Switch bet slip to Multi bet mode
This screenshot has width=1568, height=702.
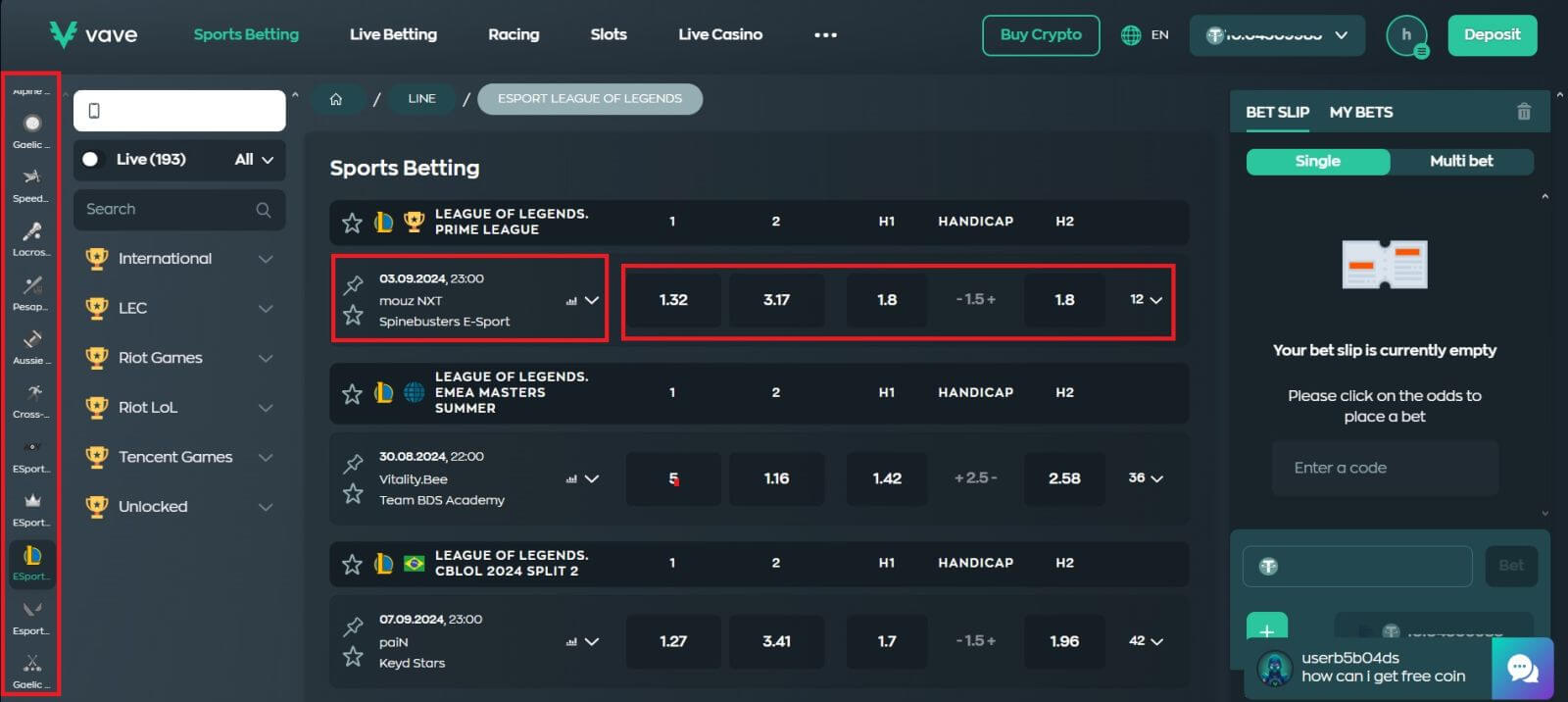(1461, 162)
